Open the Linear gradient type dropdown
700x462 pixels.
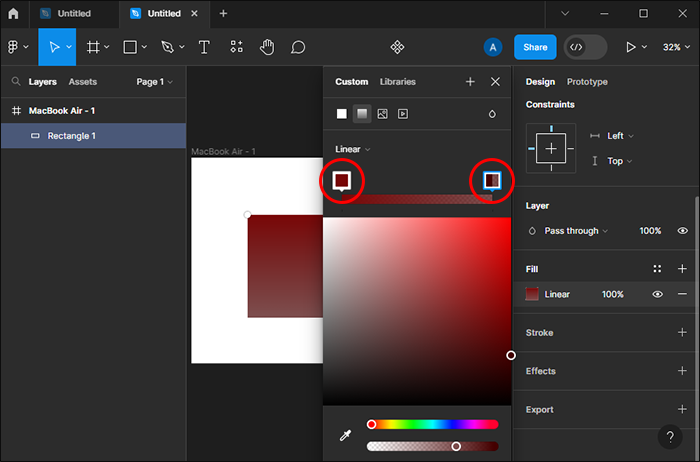[353, 149]
